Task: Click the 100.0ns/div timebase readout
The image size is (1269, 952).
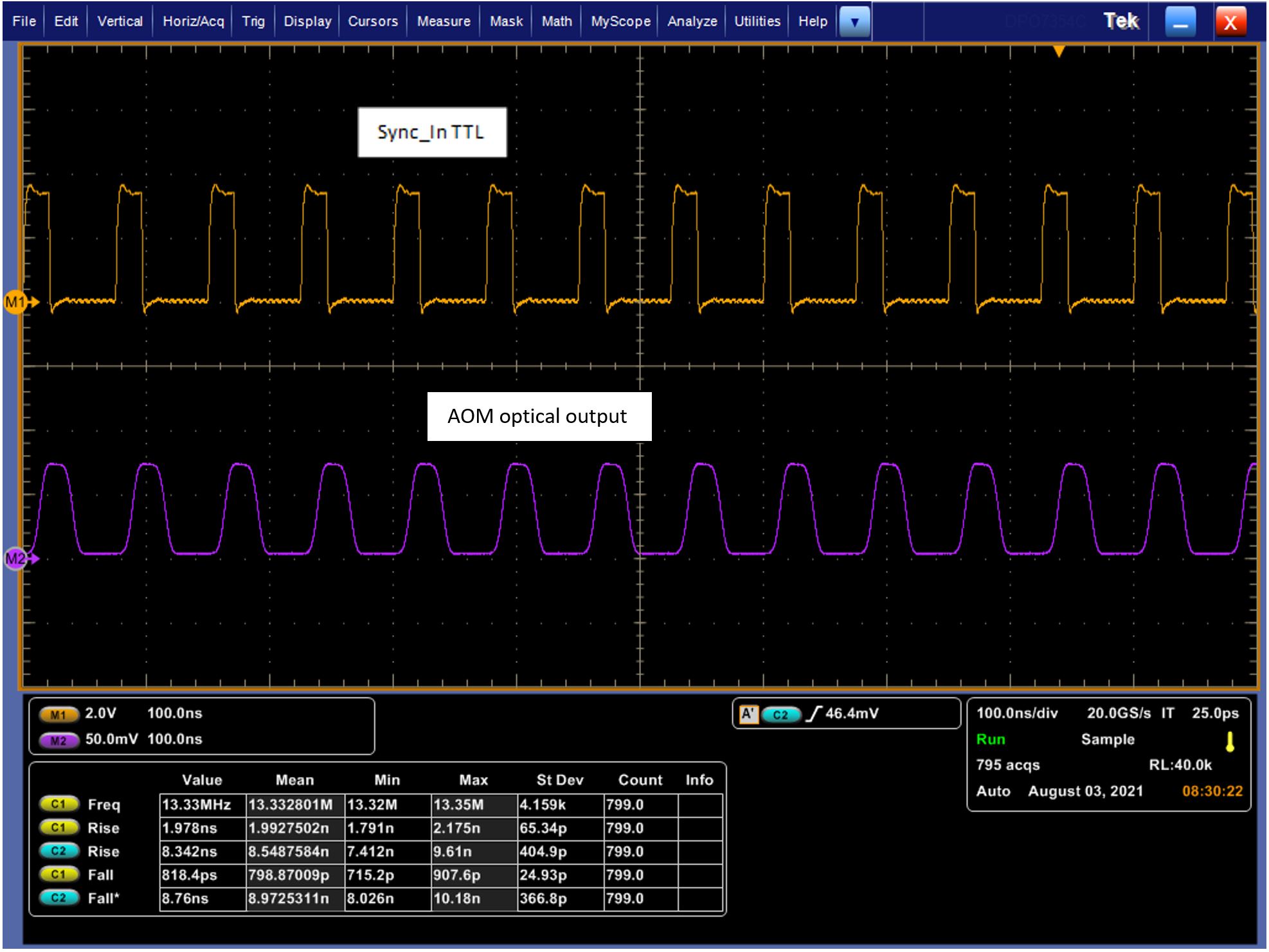Action: 1017,713
